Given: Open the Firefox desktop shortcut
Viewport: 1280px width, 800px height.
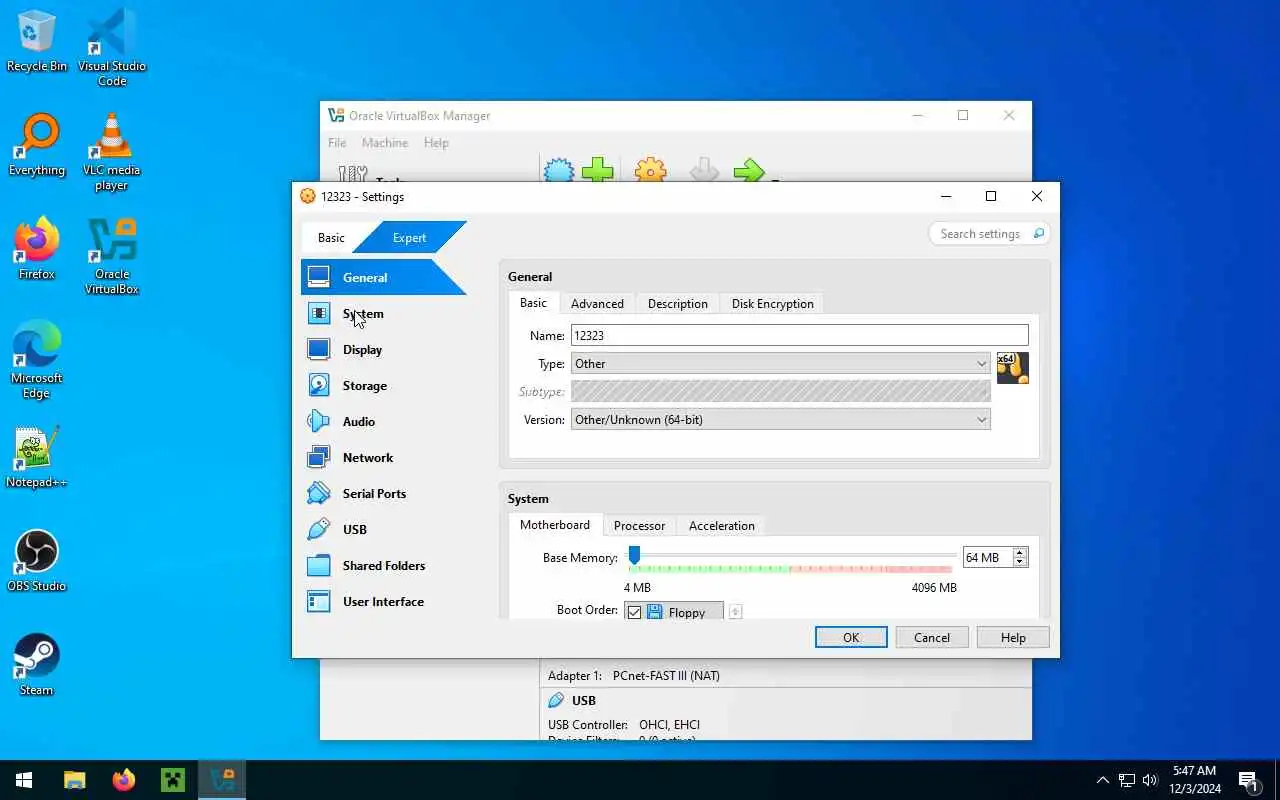Looking at the screenshot, I should 37,250.
